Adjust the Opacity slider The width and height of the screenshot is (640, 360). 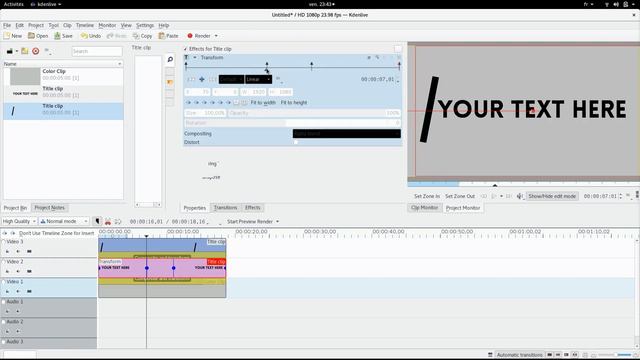(314, 113)
